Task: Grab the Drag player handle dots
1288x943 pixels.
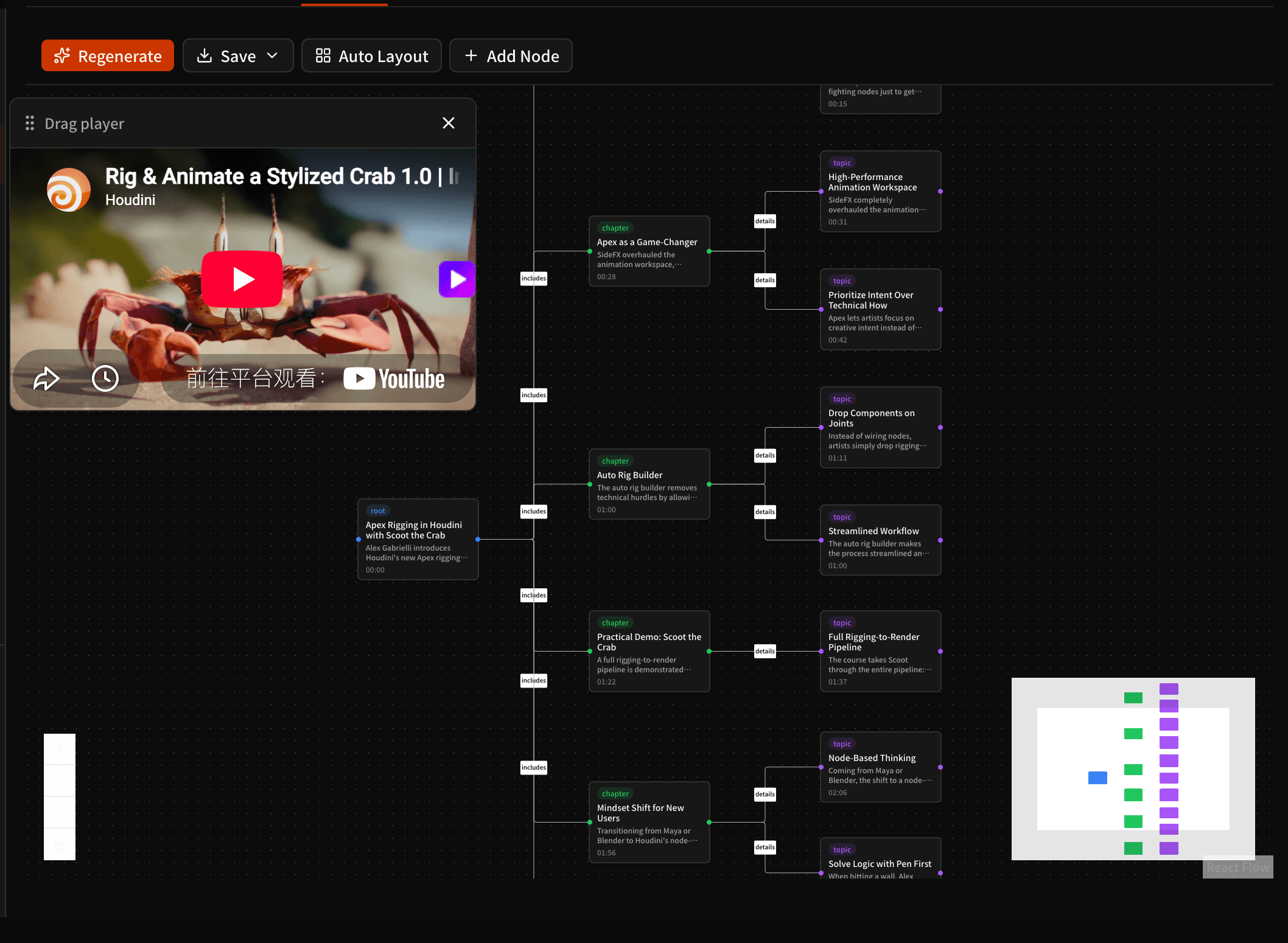Action: tap(30, 124)
